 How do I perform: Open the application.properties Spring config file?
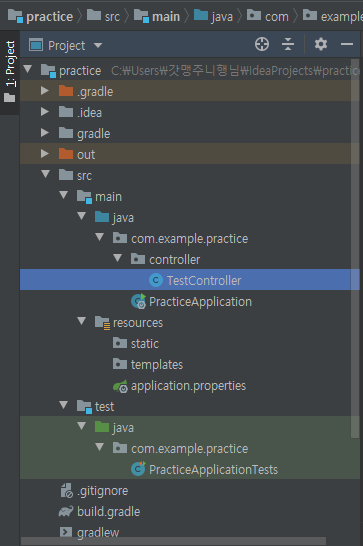pos(179,386)
